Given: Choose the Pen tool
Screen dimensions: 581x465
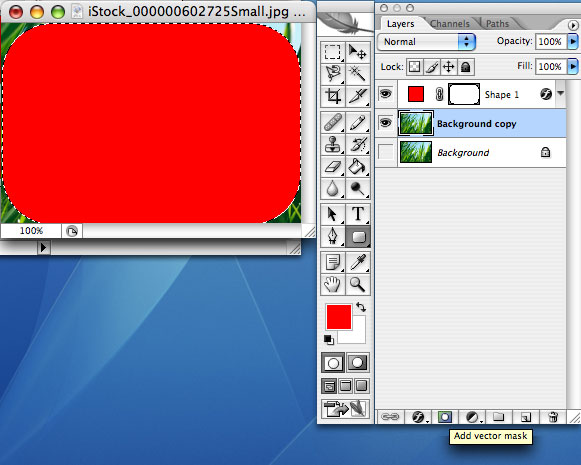Looking at the screenshot, I should tap(333, 236).
